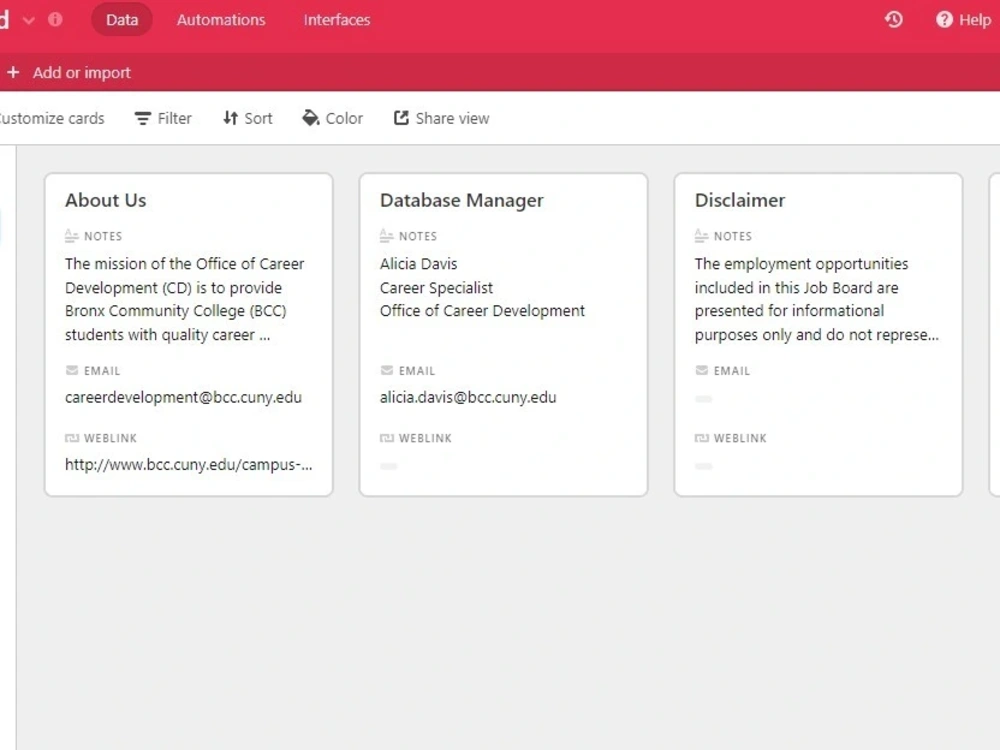The image size is (1000, 750).
Task: Open the base history clock icon
Action: 893,20
